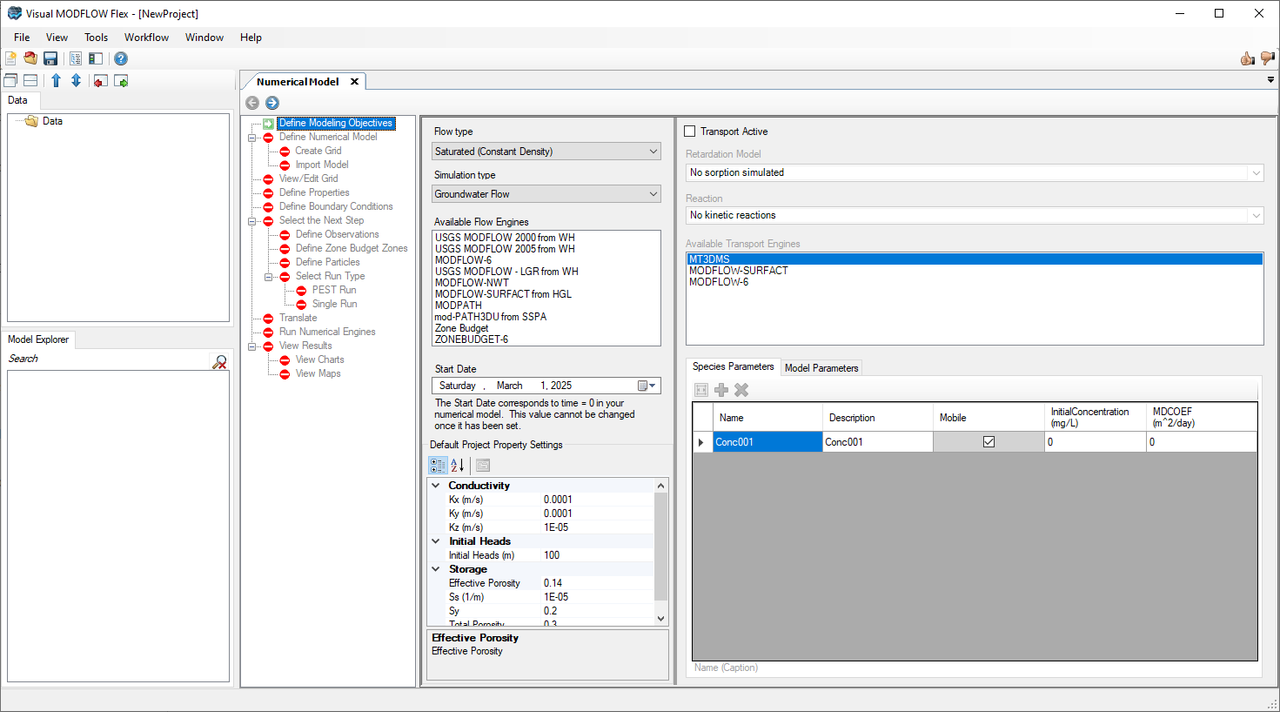Click the grey back navigation arrow
Image resolution: width=1280 pixels, height=712 pixels.
pos(252,103)
